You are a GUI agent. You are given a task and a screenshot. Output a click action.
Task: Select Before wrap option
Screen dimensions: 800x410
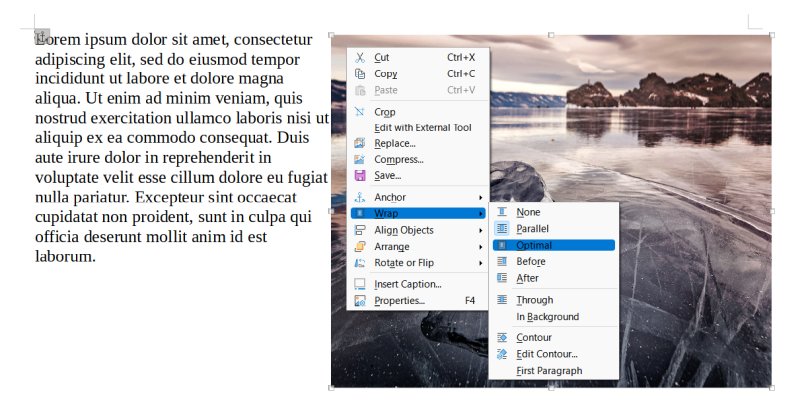(x=554, y=261)
